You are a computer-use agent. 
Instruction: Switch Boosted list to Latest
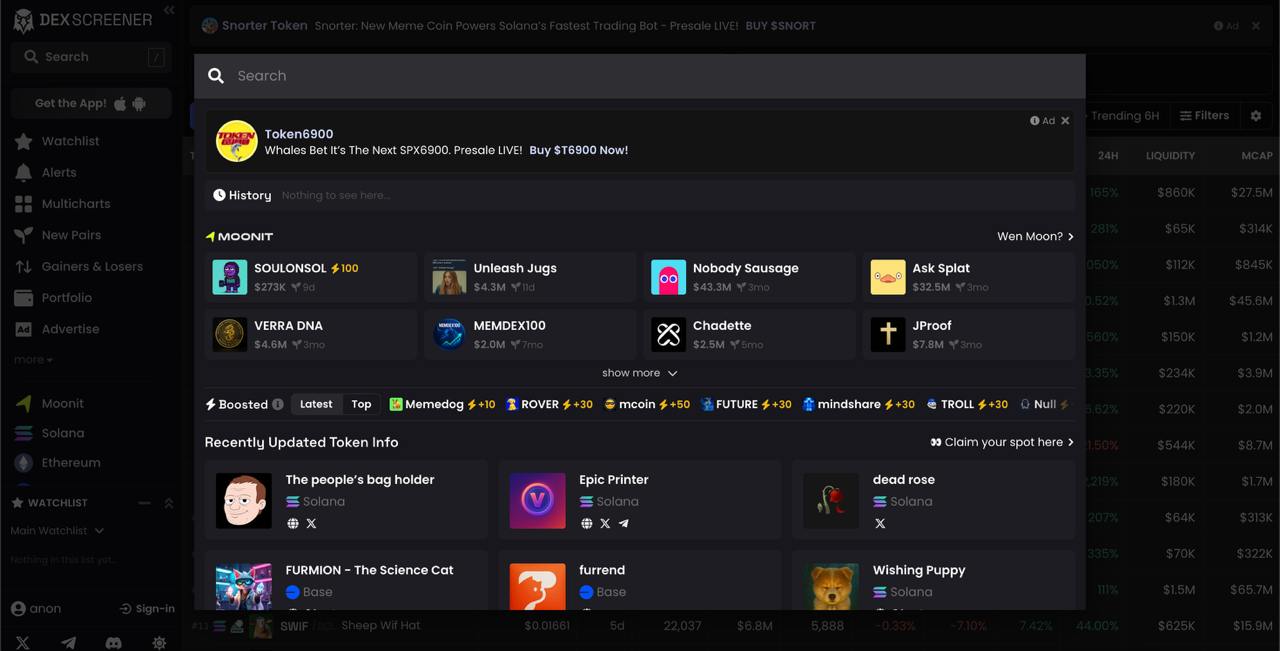(x=316, y=404)
